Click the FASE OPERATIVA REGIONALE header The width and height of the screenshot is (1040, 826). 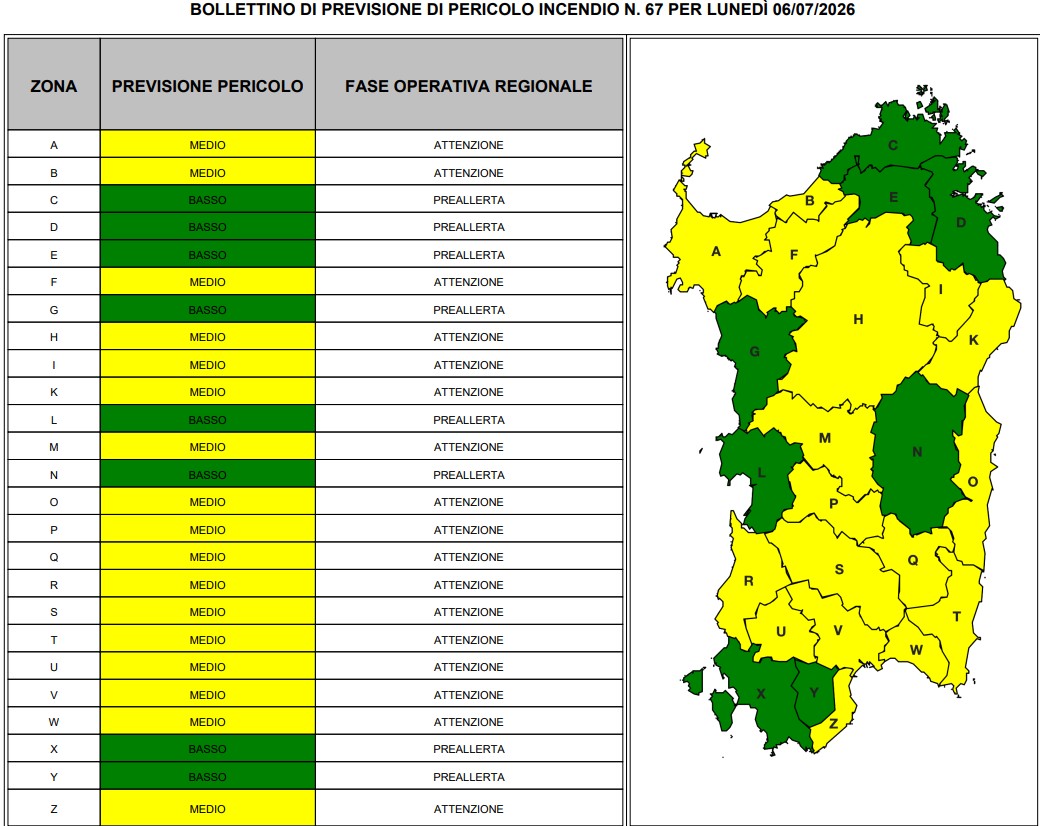pos(469,84)
